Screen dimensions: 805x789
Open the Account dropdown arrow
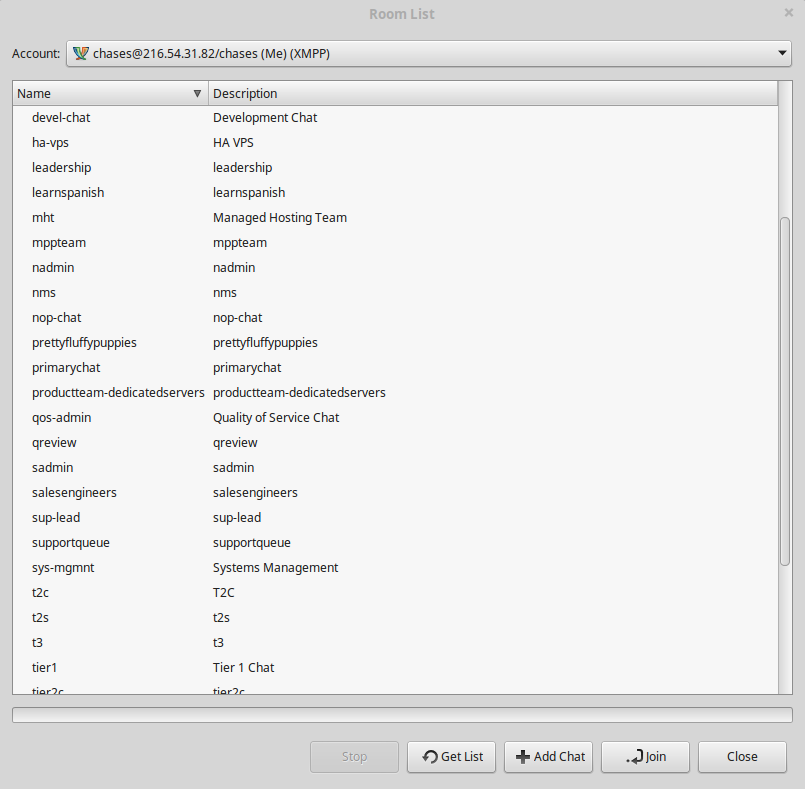(782, 53)
